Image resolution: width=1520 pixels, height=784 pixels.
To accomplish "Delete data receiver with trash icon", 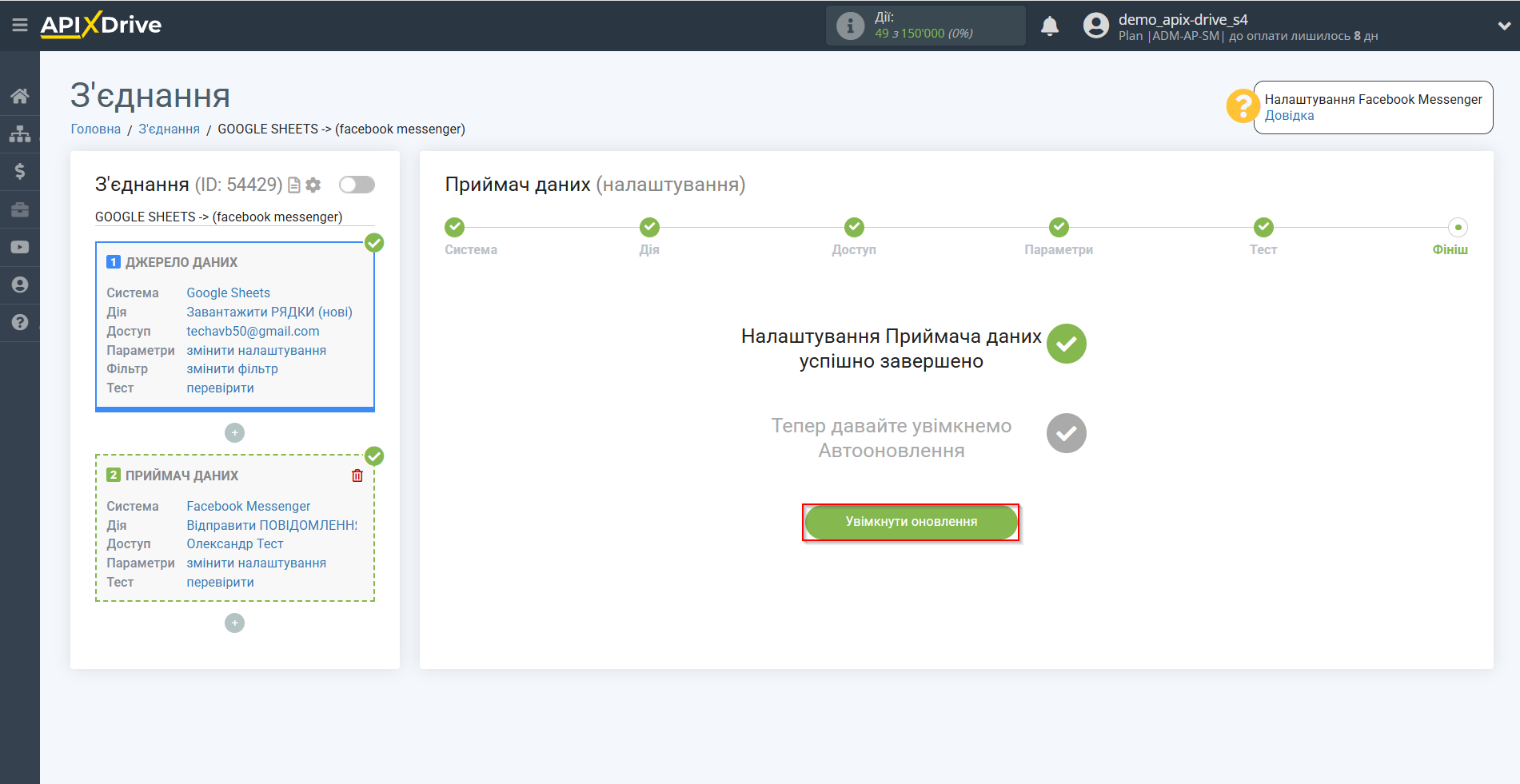I will click(x=357, y=476).
